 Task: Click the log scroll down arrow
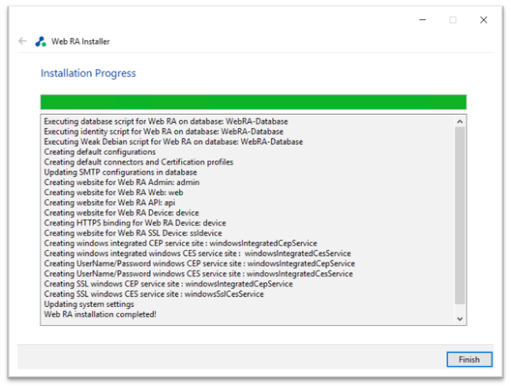(460, 319)
